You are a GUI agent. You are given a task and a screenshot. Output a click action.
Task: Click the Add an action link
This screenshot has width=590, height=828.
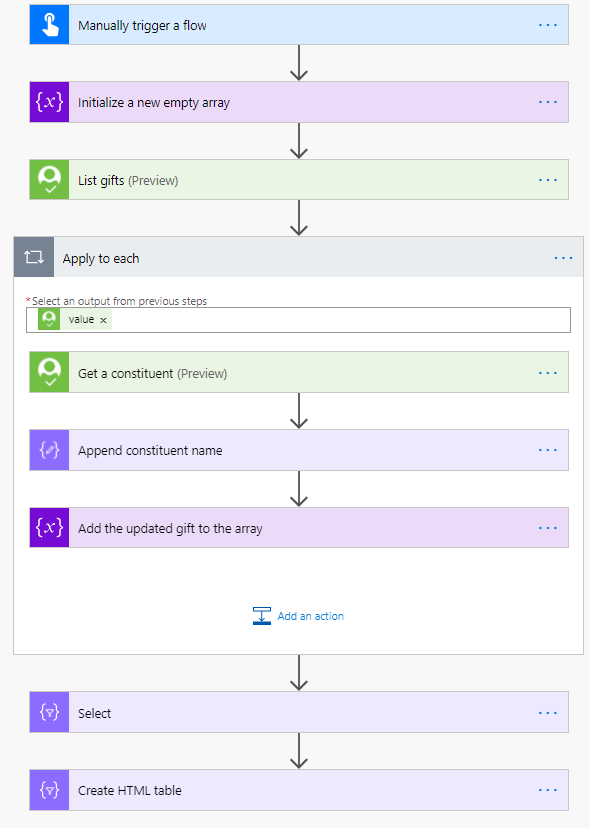pyautogui.click(x=298, y=616)
